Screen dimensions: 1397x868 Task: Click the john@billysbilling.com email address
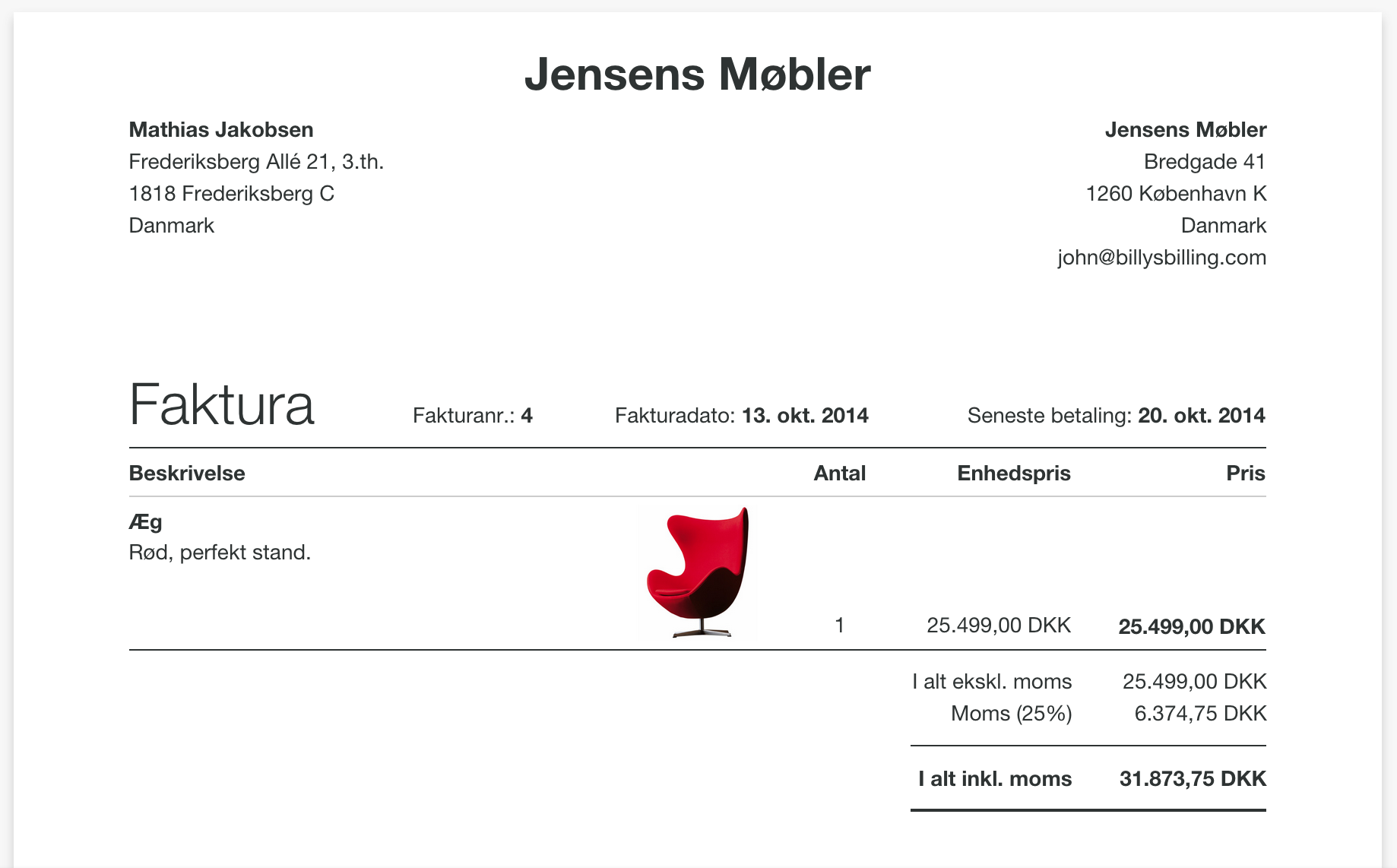click(1161, 258)
